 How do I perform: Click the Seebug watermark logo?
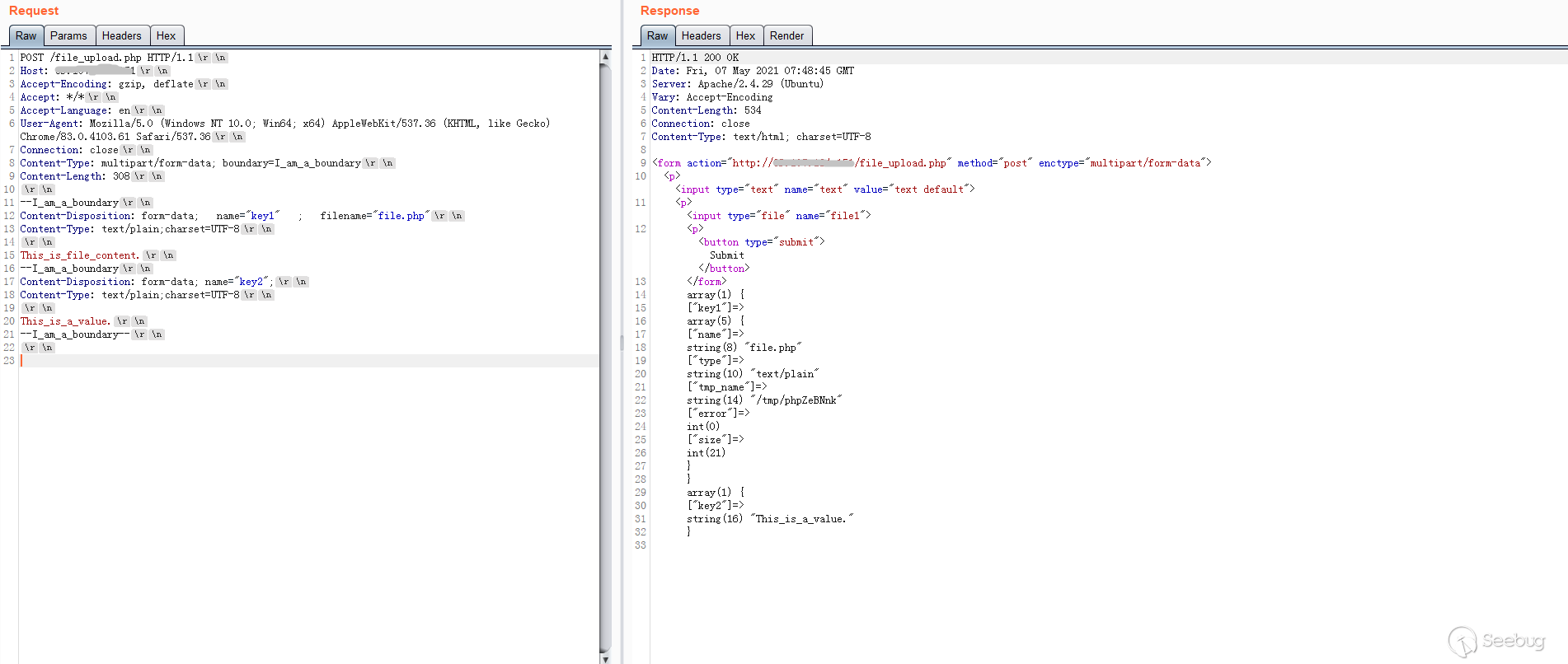click(1496, 641)
